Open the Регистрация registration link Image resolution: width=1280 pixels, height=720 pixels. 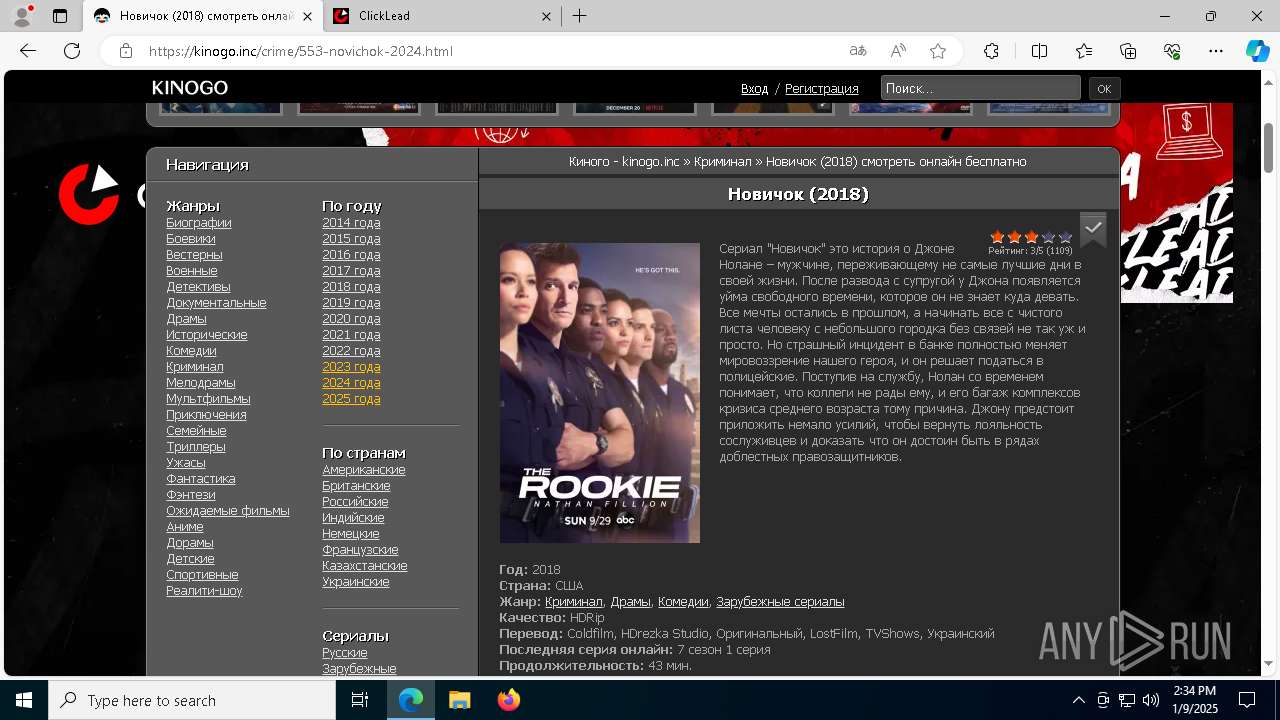(821, 89)
